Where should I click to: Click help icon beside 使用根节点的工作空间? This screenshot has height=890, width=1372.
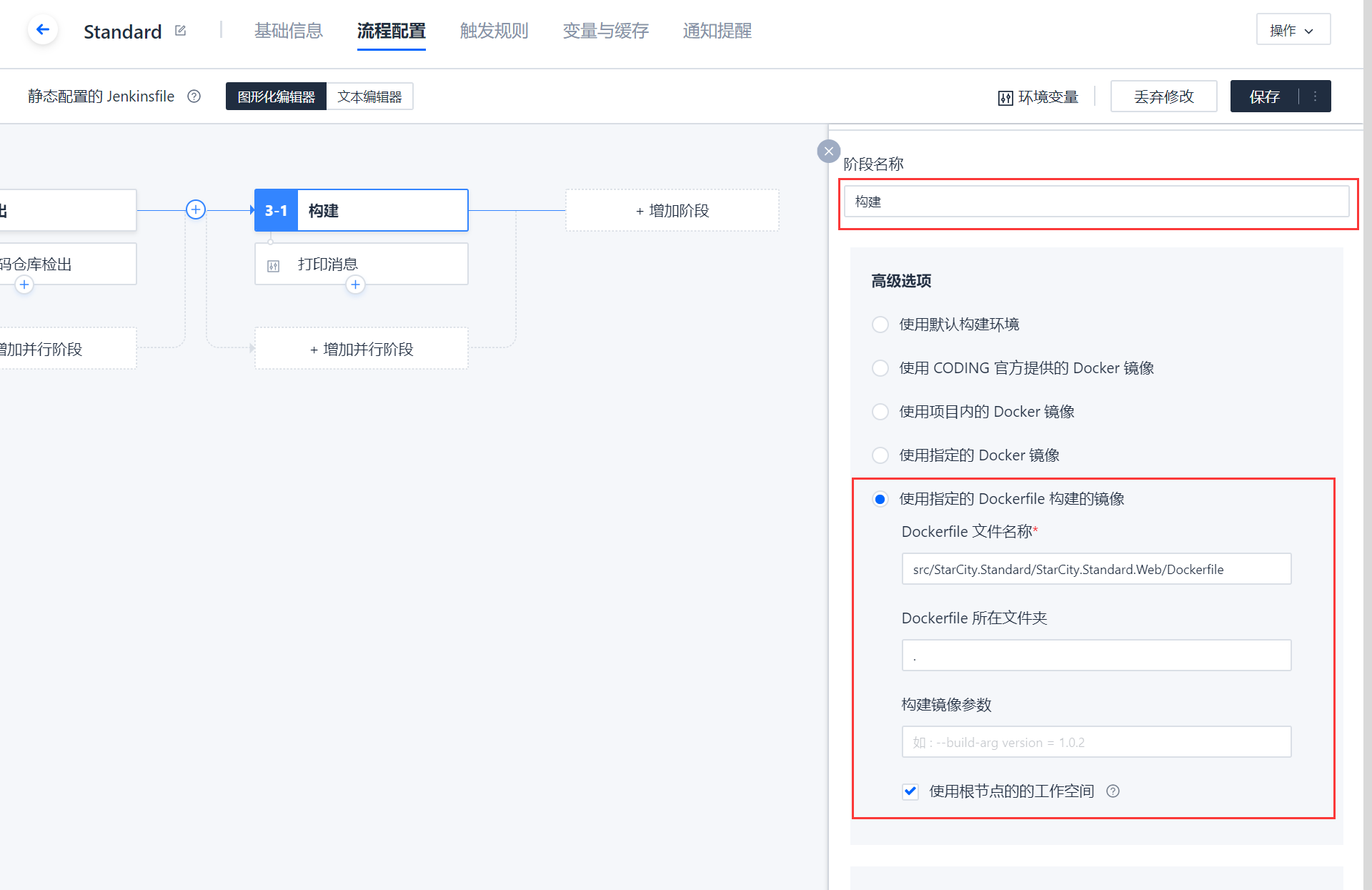click(1113, 791)
